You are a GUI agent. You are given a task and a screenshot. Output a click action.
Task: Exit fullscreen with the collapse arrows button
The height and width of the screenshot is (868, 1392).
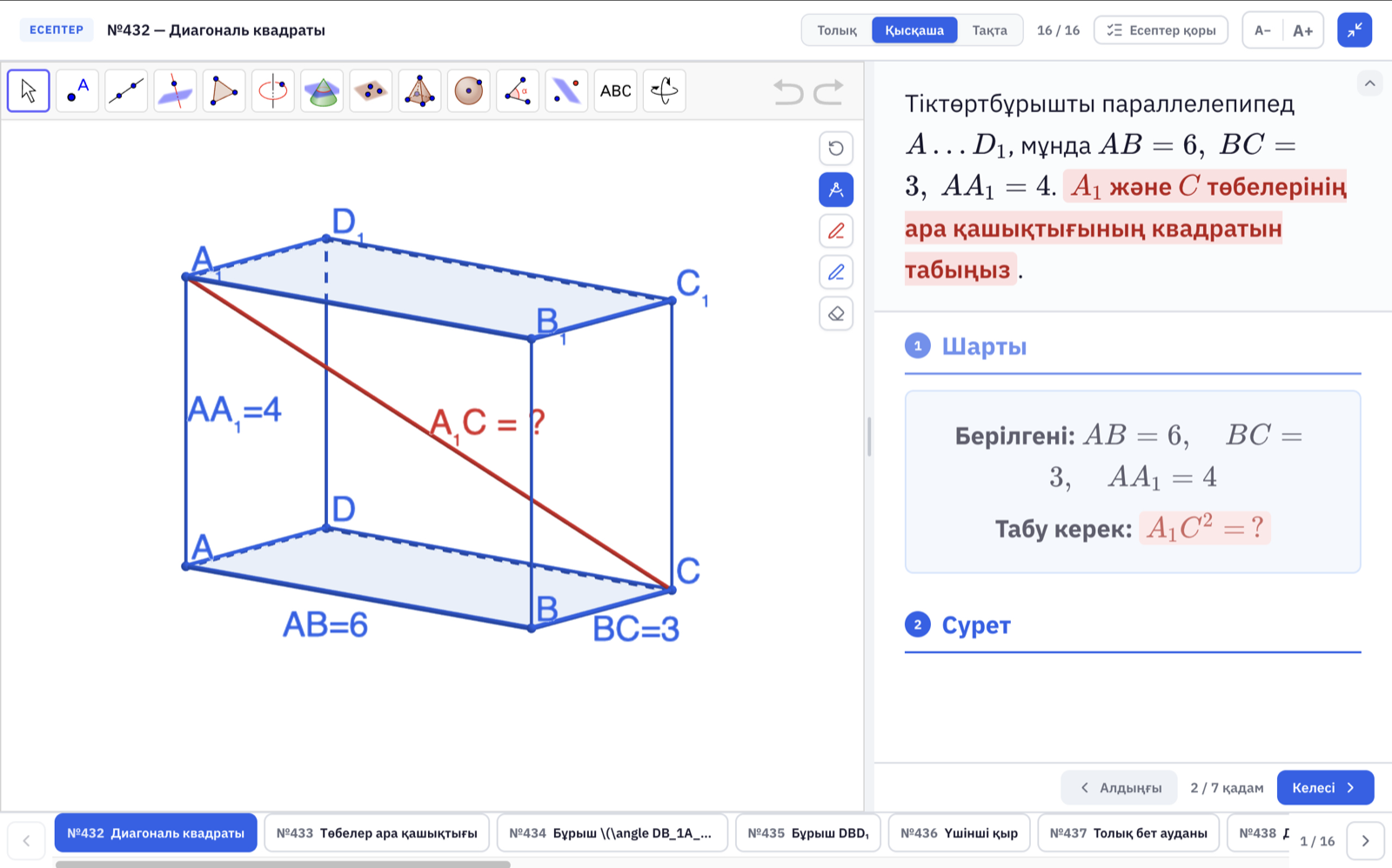click(x=1355, y=30)
